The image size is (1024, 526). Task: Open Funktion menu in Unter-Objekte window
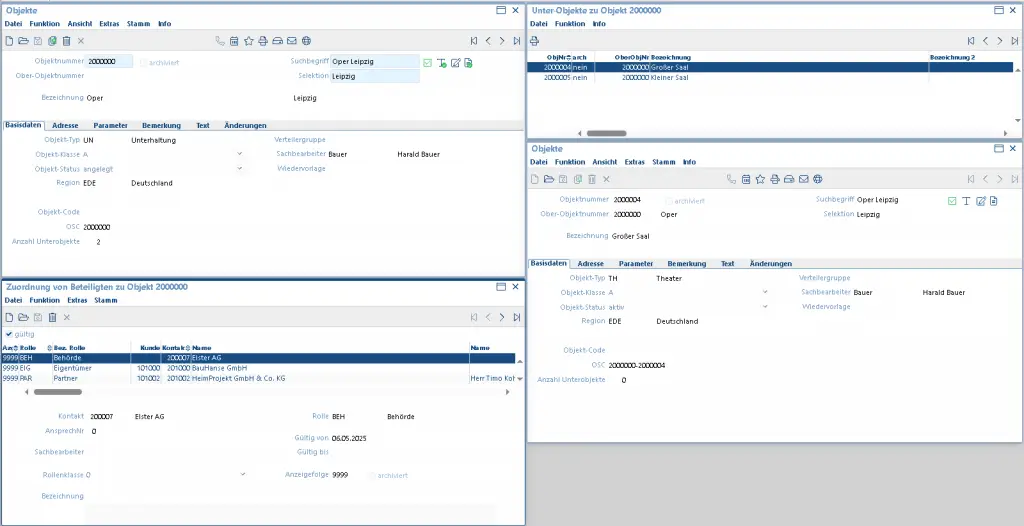point(570,23)
